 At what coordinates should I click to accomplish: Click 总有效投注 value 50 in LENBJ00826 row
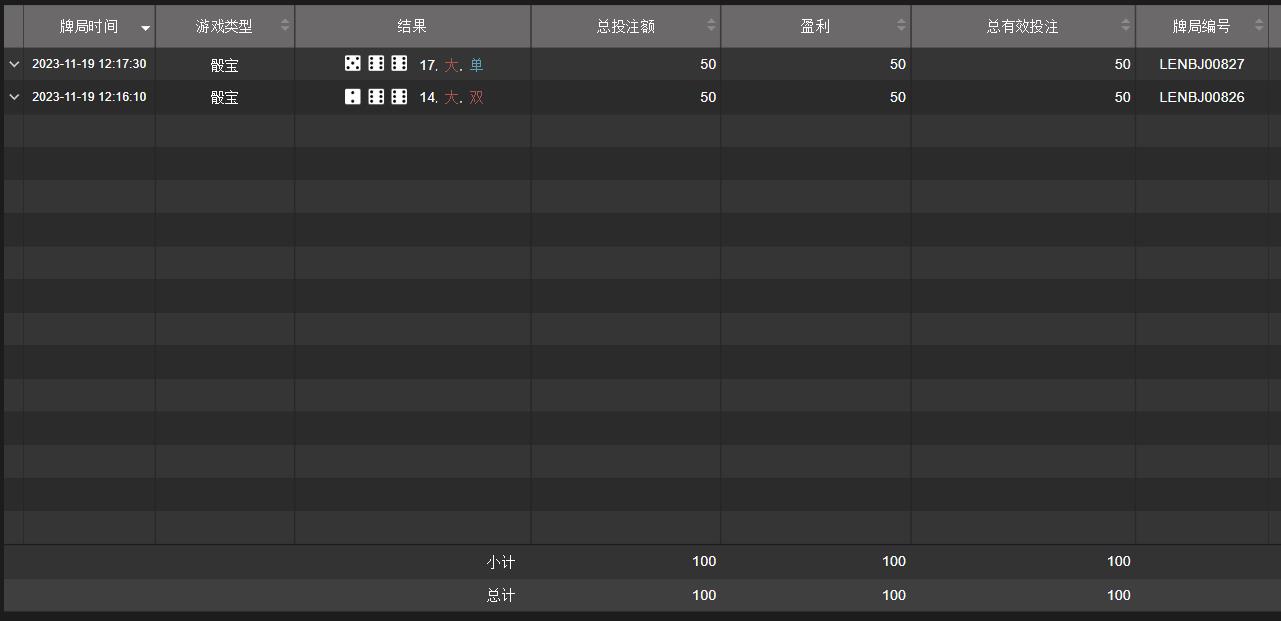point(1123,97)
